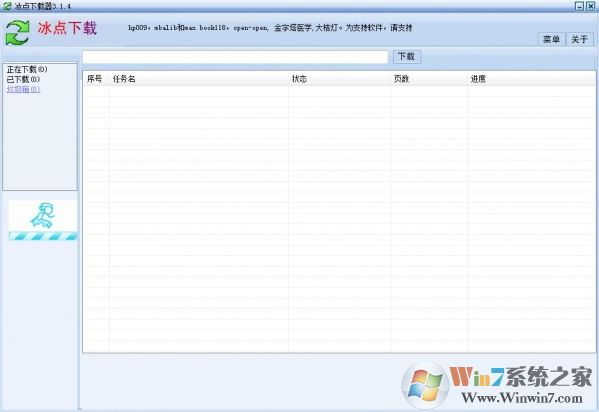Focus the download URL input field
Image resolution: width=599 pixels, height=412 pixels.
tap(235, 57)
